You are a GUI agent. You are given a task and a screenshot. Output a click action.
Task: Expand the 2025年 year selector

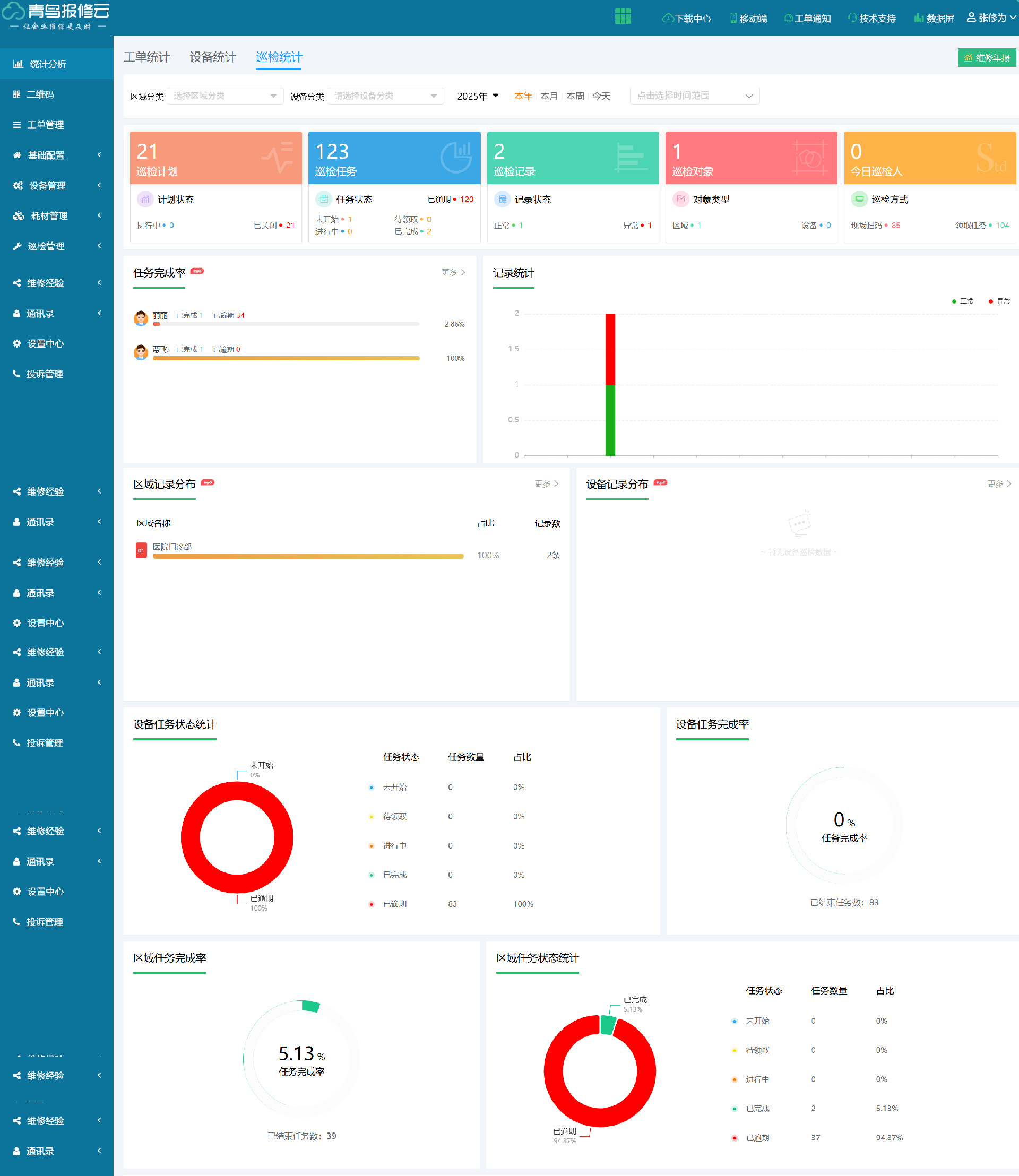pyautogui.click(x=478, y=96)
